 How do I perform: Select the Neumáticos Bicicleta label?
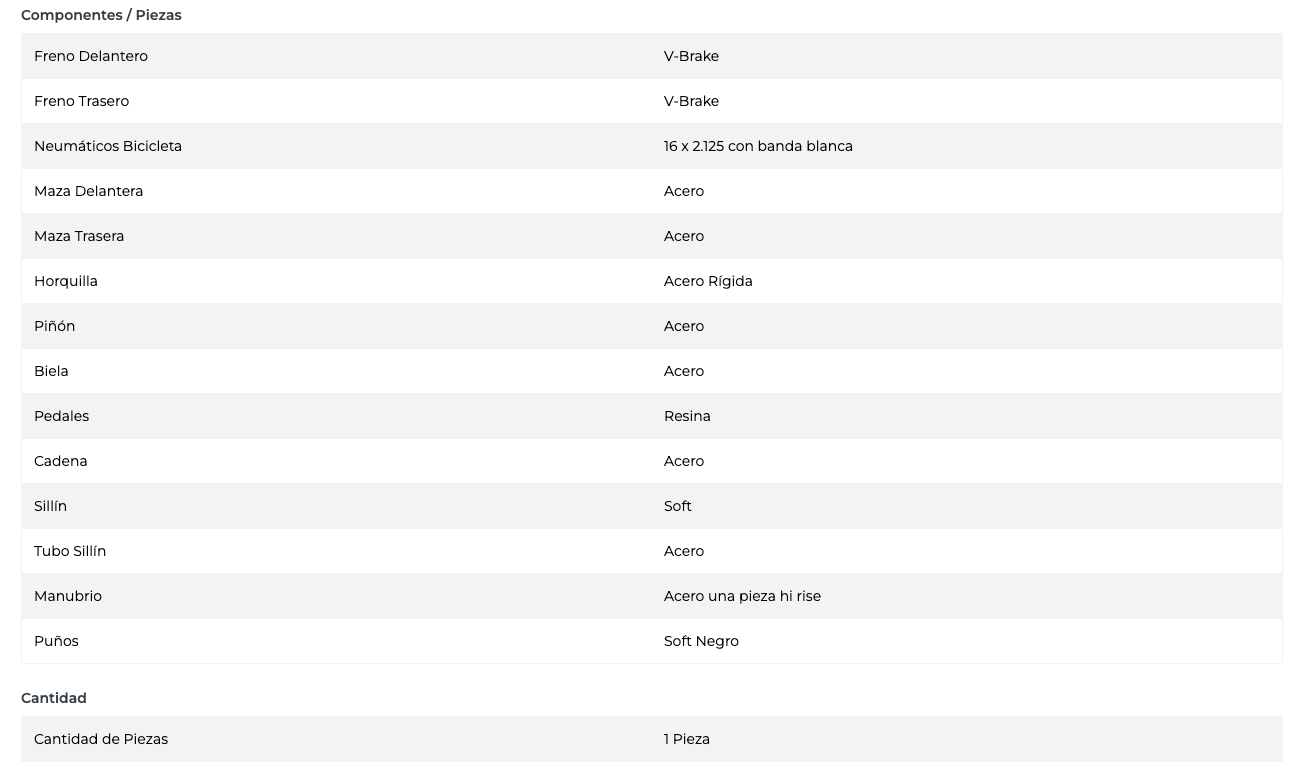108,146
